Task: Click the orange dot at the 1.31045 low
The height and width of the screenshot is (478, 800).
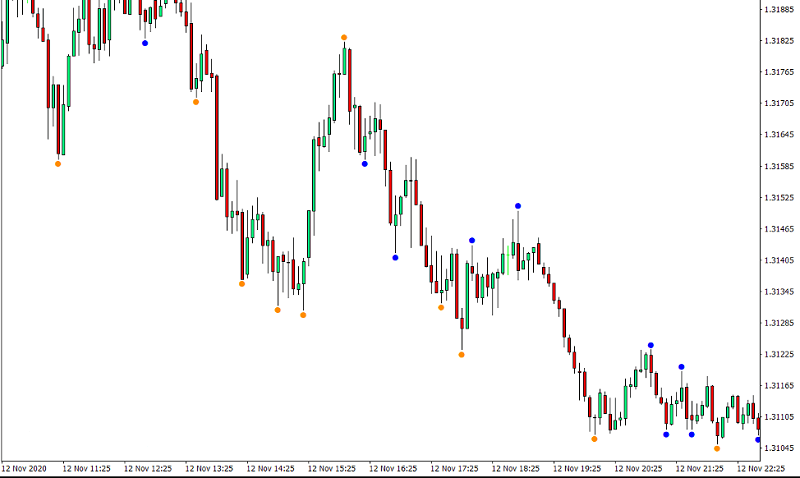Action: pyautogui.click(x=717, y=449)
